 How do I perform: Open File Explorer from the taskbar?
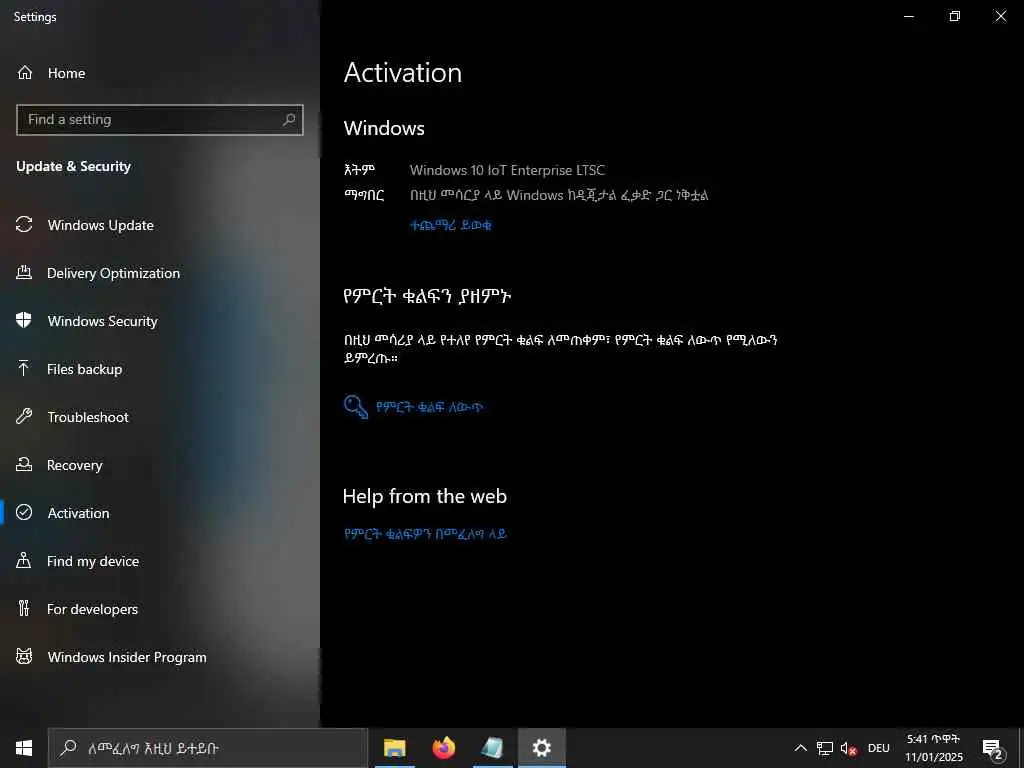[394, 748]
